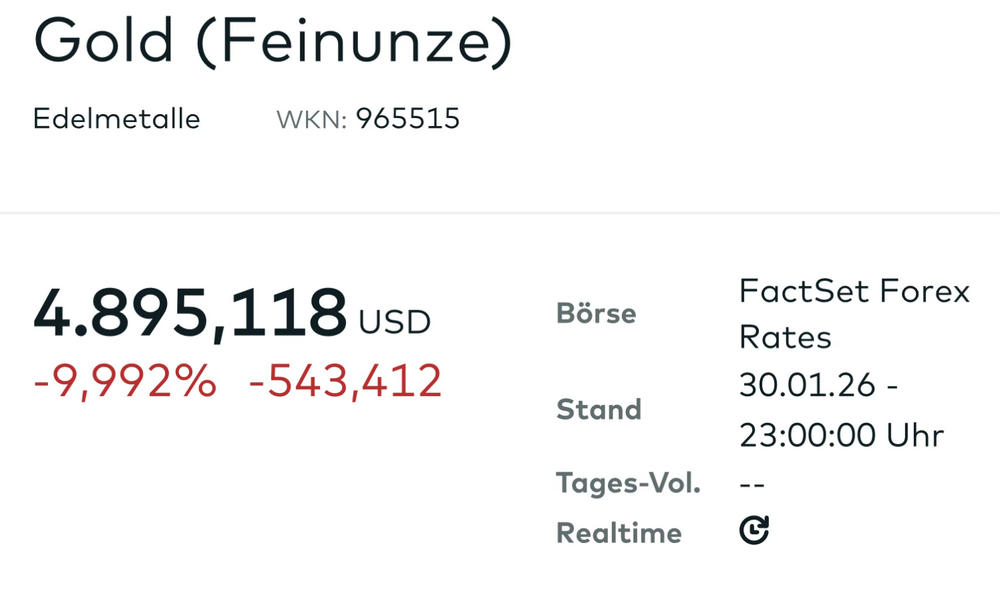The height and width of the screenshot is (603, 1000).
Task: Click the Tages-Vol. double-dash value
Action: tap(752, 485)
